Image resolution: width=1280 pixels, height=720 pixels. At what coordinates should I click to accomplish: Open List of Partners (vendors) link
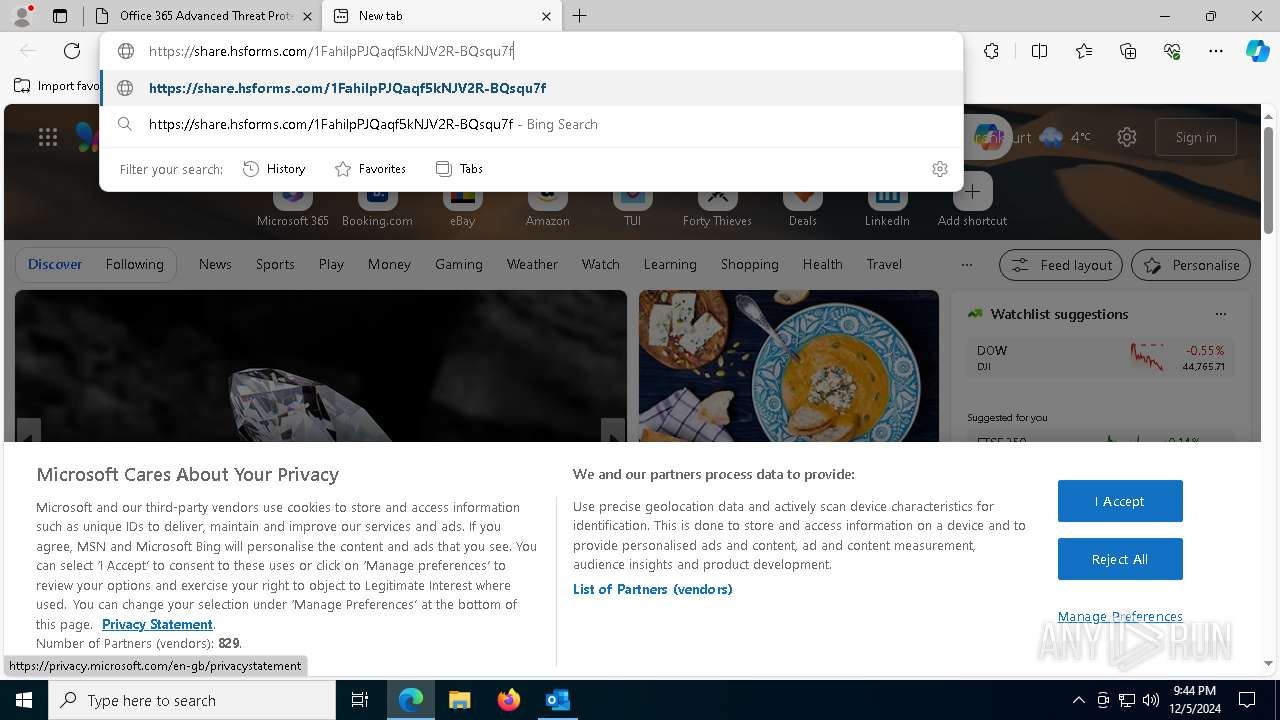(x=653, y=589)
